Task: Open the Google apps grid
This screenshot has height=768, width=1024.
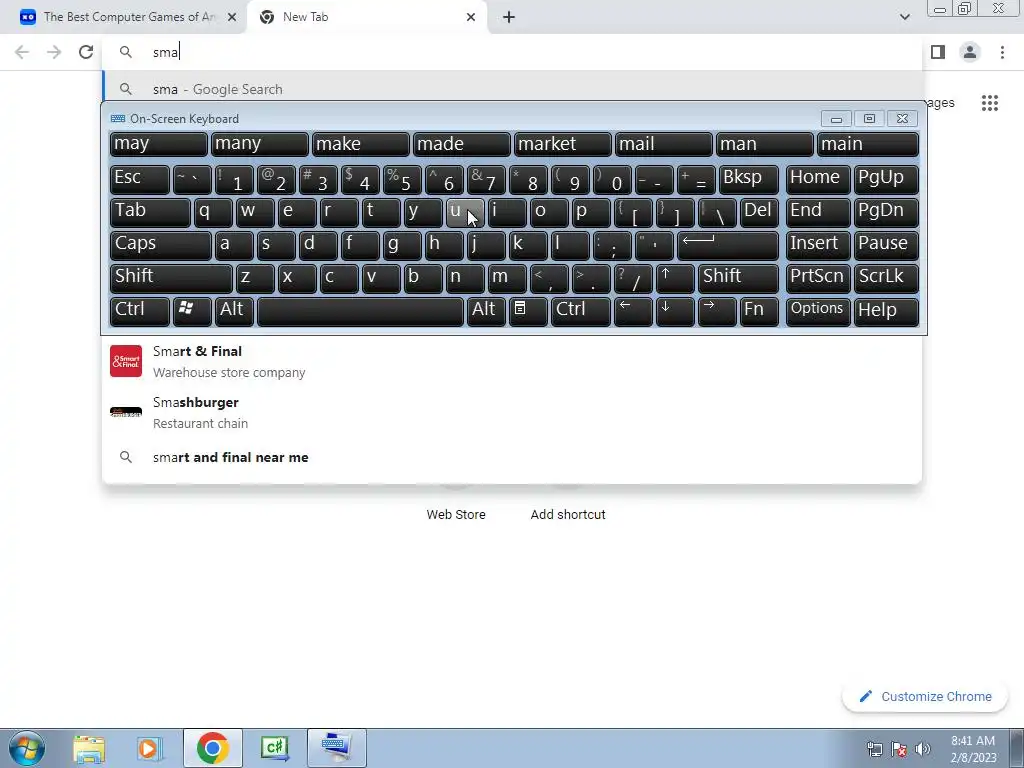Action: (990, 103)
